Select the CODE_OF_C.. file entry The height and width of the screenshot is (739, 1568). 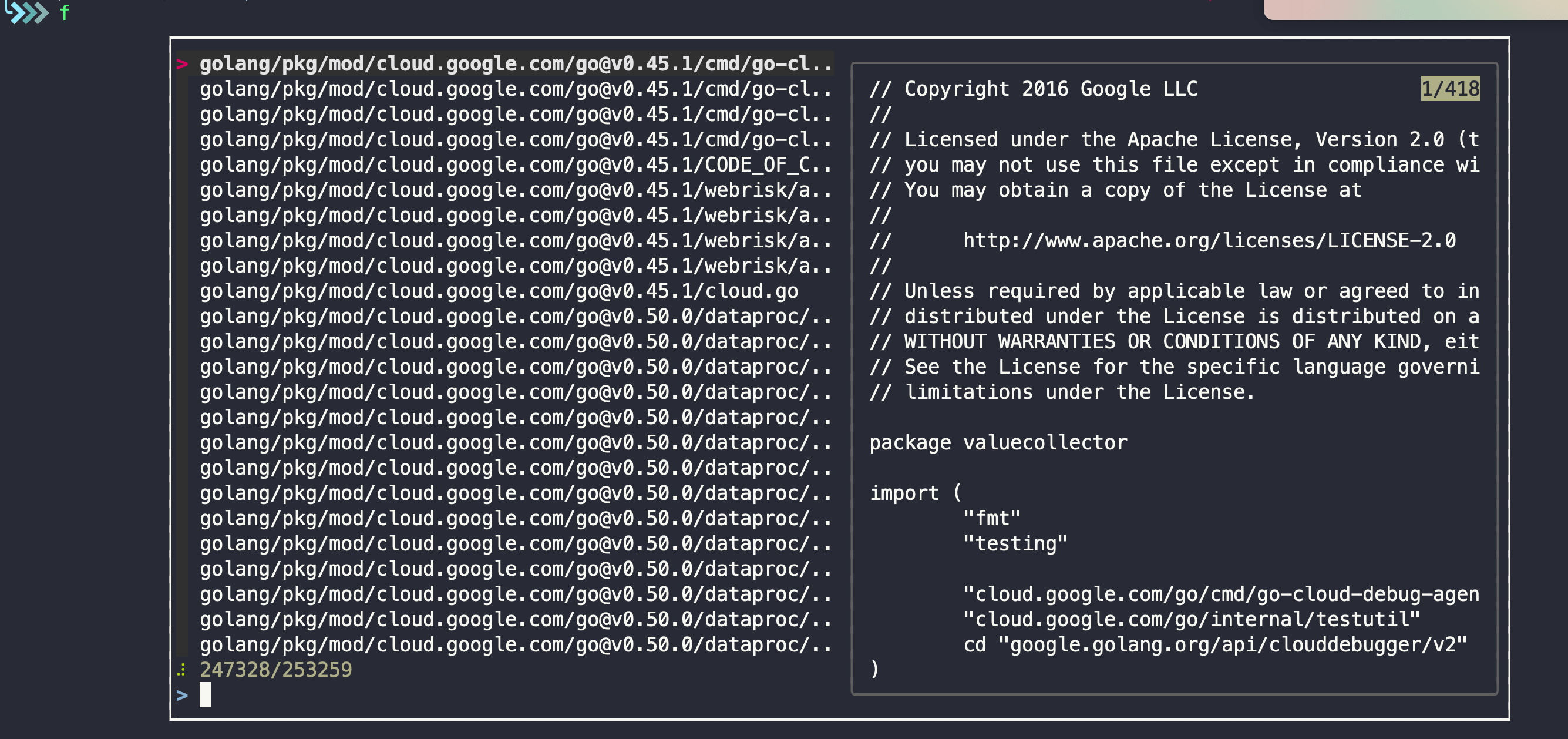click(x=516, y=164)
